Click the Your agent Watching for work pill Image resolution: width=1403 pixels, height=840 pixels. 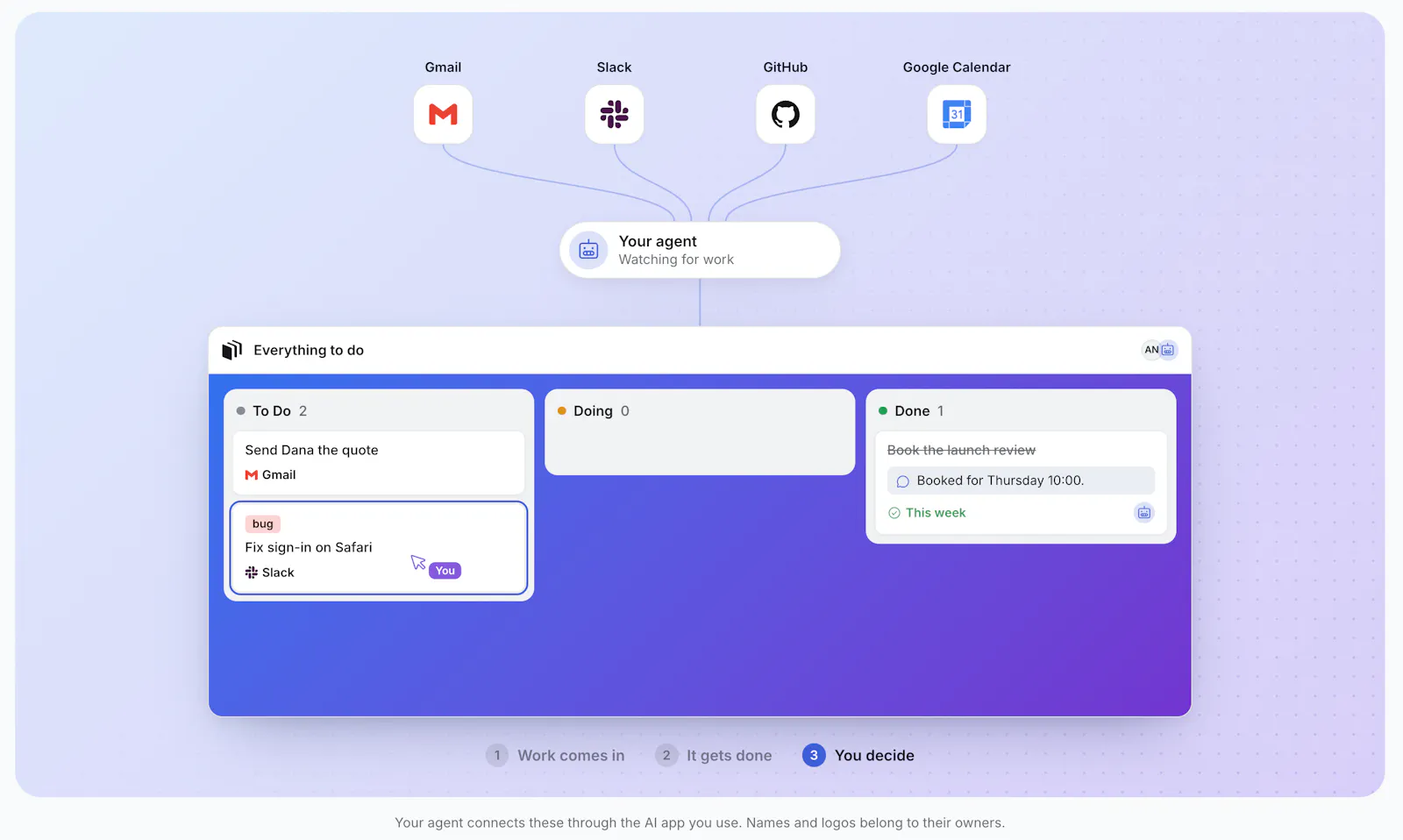(x=700, y=250)
